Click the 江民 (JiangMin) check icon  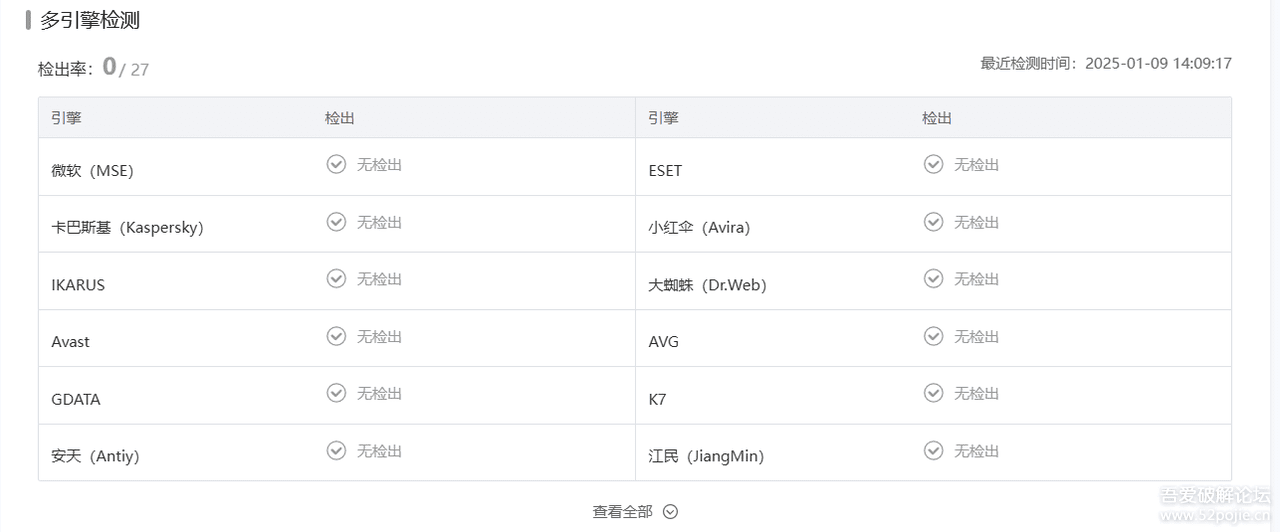[933, 451]
